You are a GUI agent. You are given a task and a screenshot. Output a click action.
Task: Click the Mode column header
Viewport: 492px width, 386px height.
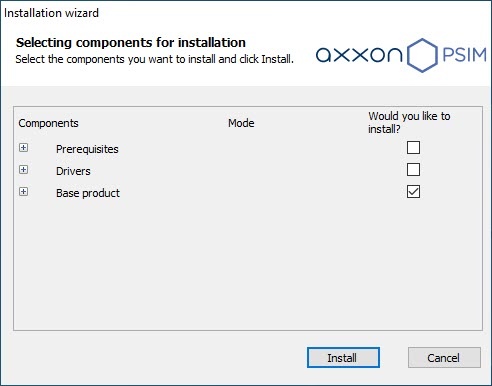241,123
